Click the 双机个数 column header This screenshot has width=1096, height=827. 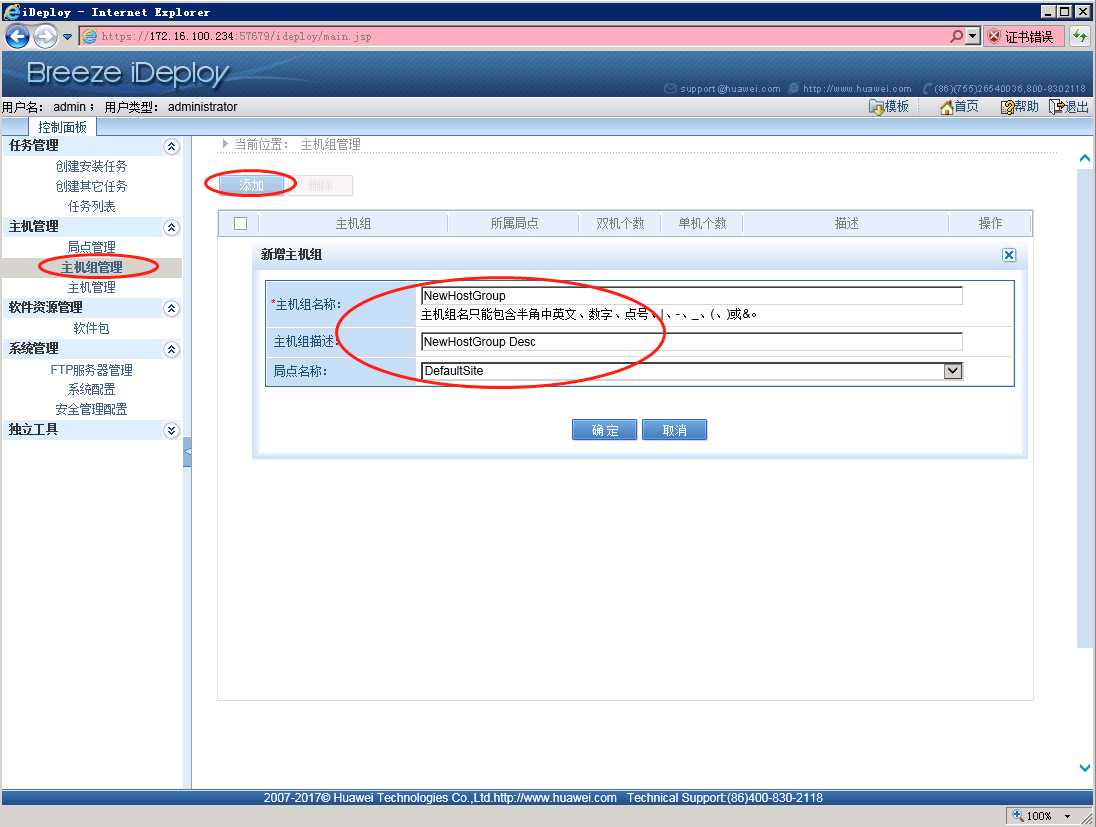tap(620, 224)
